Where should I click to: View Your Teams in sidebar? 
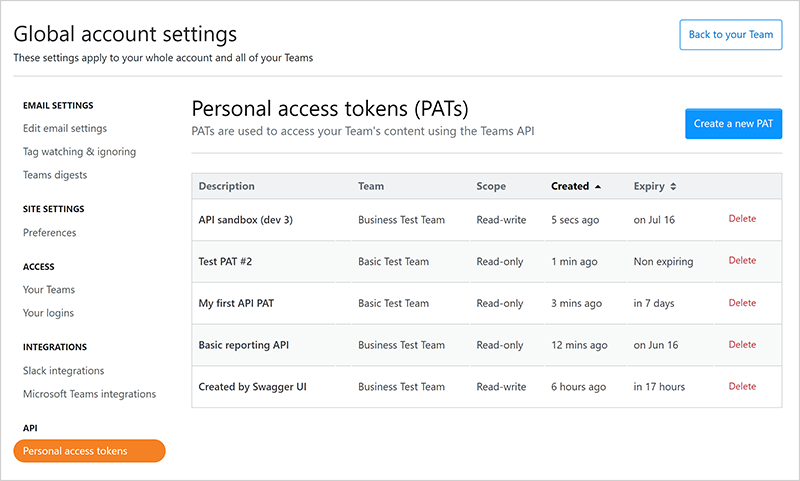[x=49, y=290]
